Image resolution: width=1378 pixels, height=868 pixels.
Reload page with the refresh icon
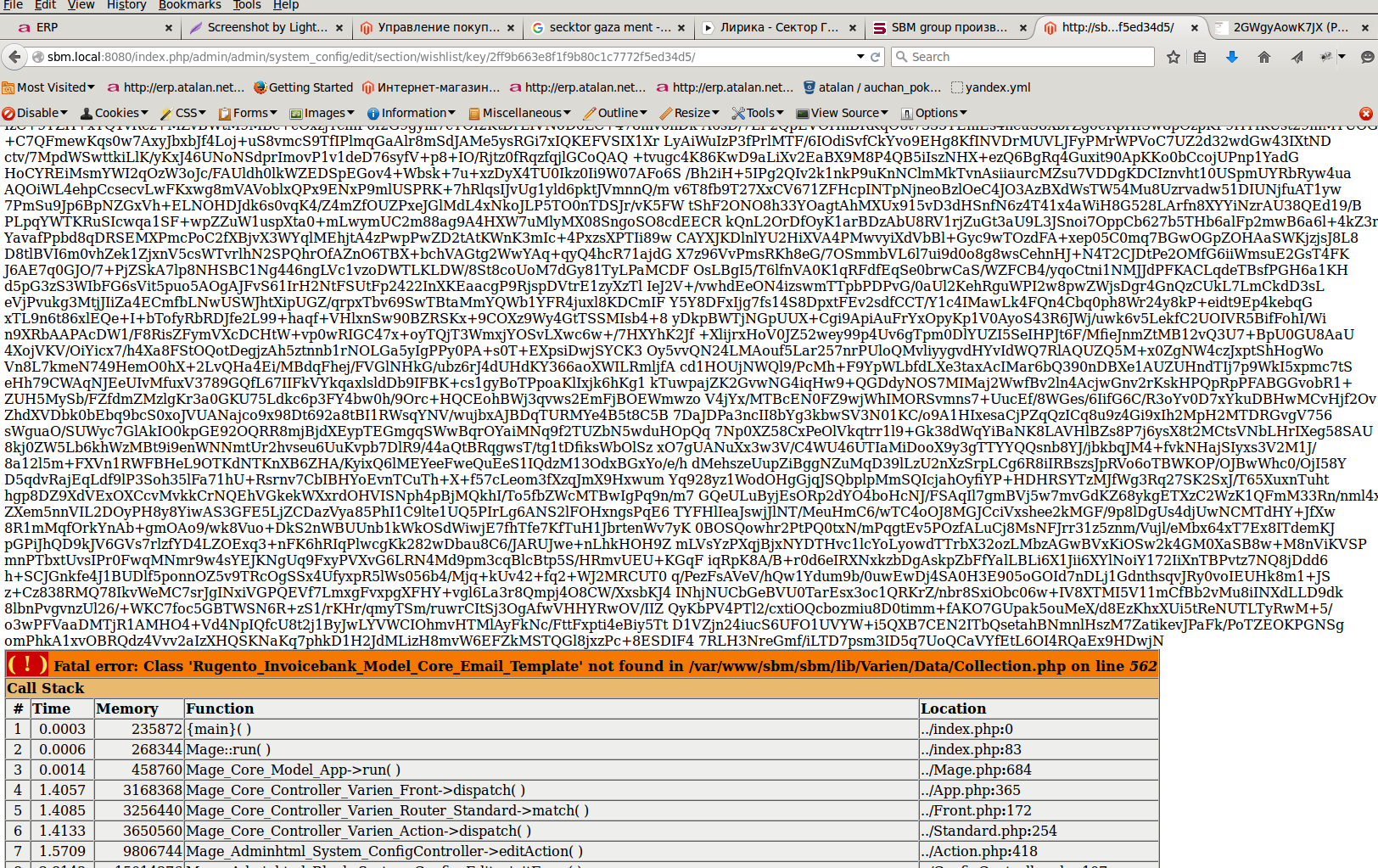[x=876, y=57]
